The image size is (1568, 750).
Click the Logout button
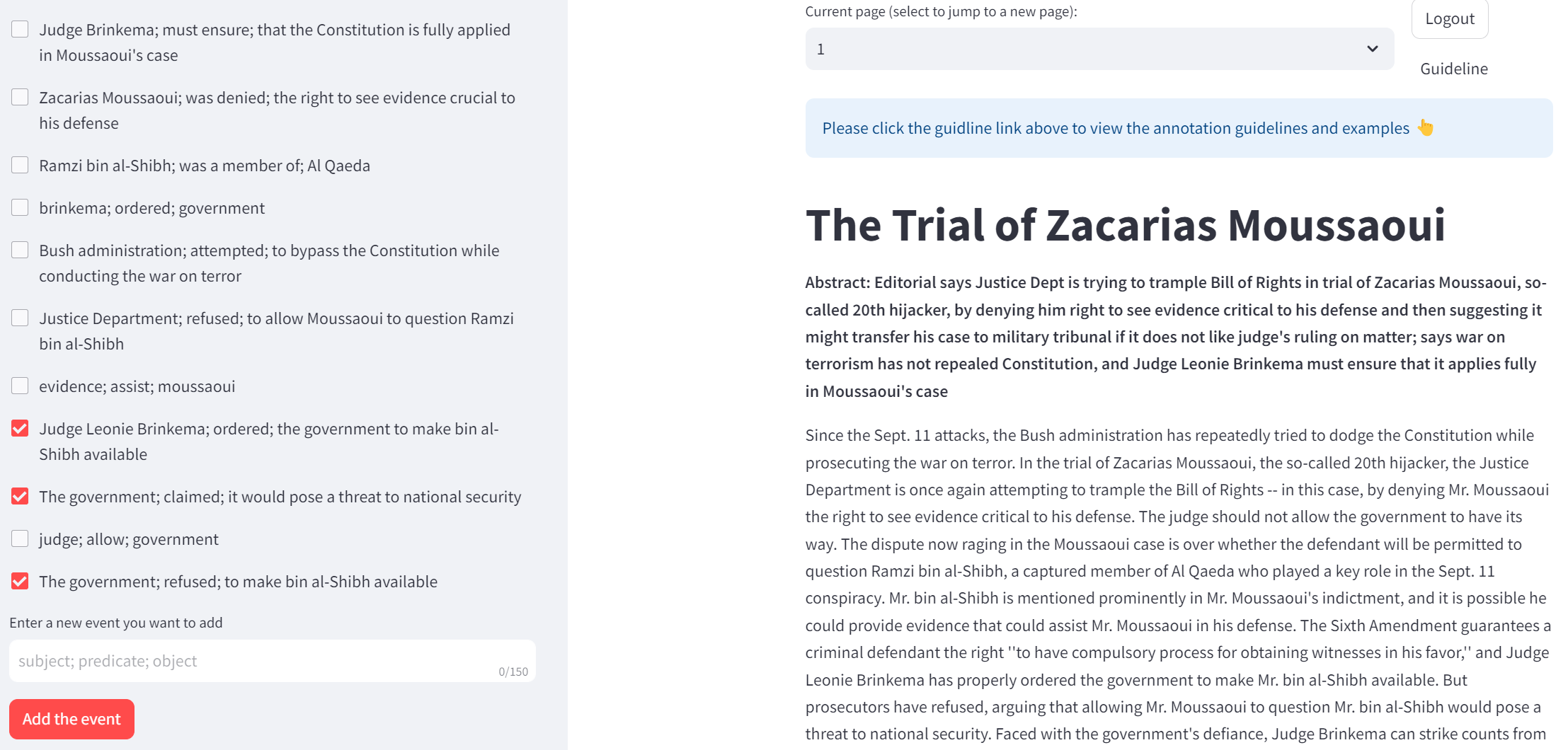[x=1449, y=19]
